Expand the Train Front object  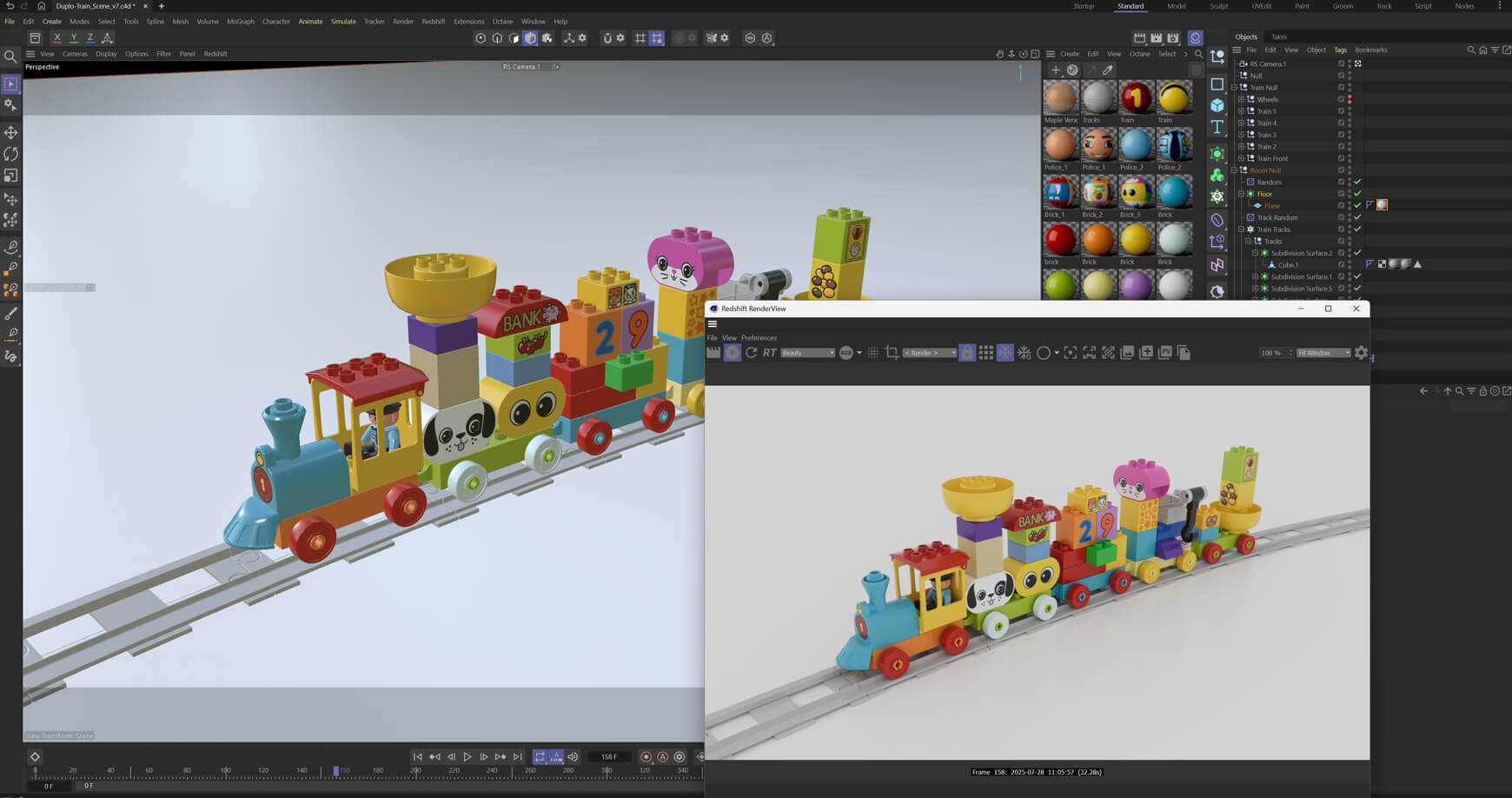pos(1241,158)
